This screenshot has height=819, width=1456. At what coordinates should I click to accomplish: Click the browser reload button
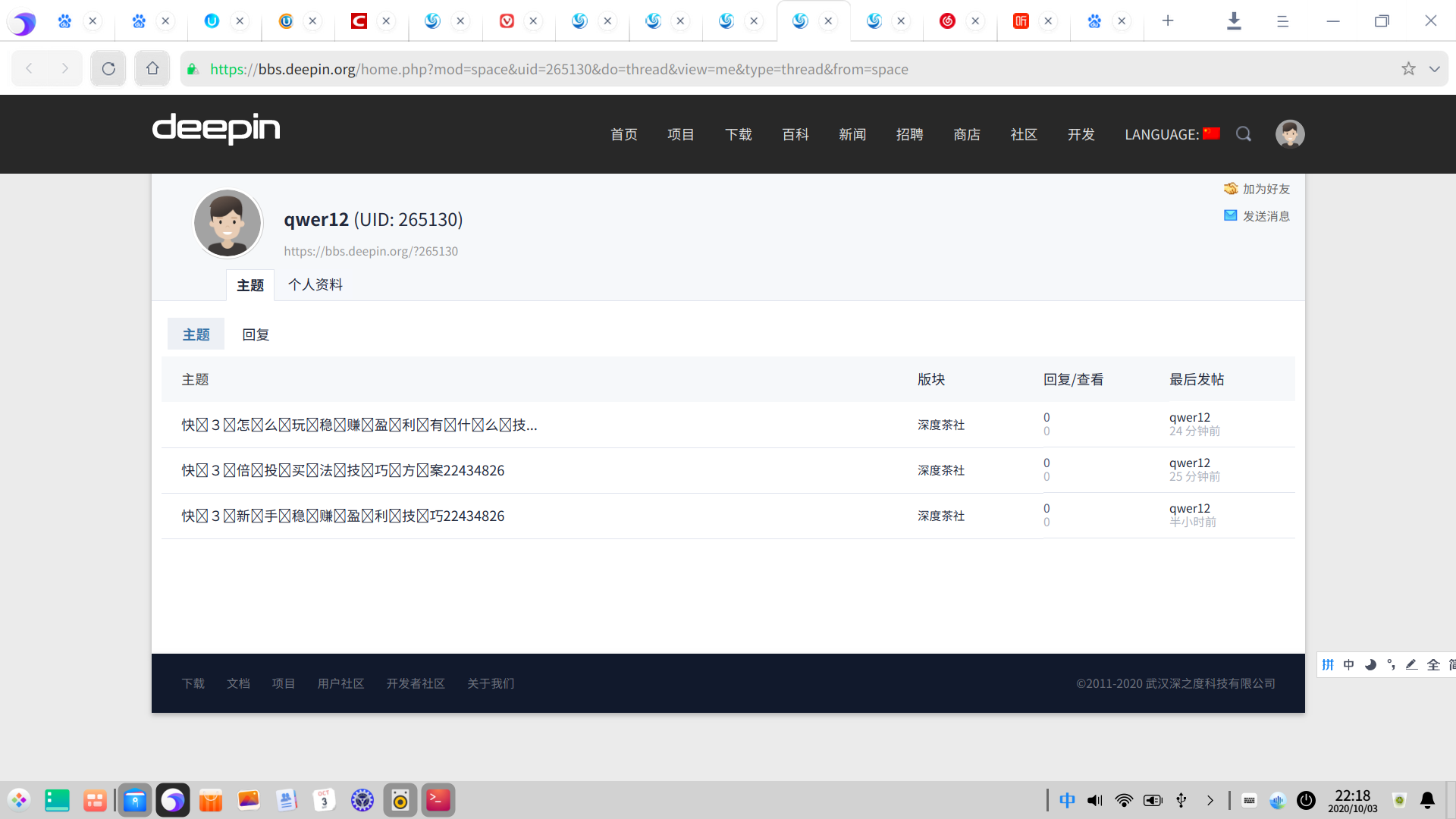(108, 69)
